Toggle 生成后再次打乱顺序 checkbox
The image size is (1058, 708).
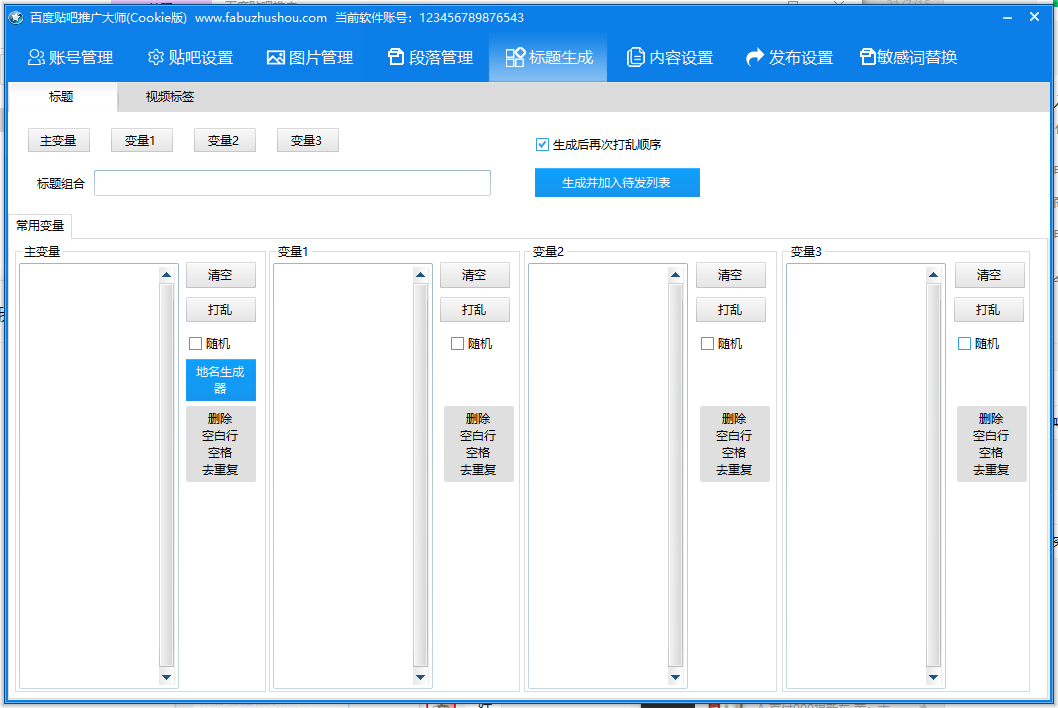pos(543,145)
